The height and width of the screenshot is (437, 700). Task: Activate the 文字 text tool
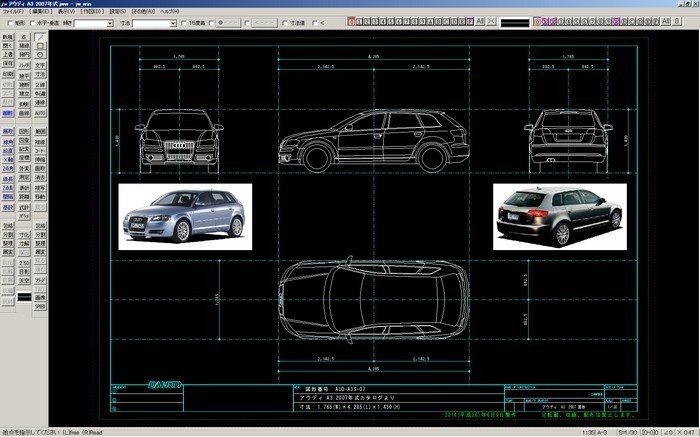[x=40, y=65]
